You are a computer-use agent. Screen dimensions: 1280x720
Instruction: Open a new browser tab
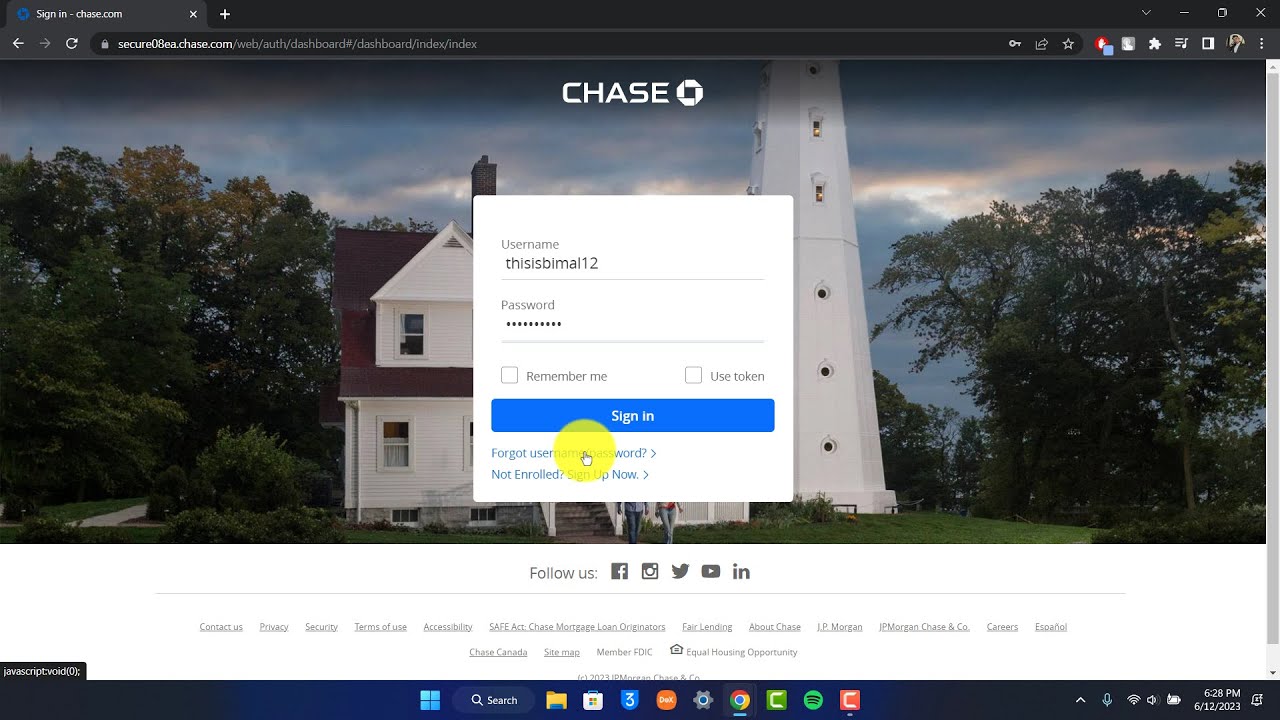225,14
